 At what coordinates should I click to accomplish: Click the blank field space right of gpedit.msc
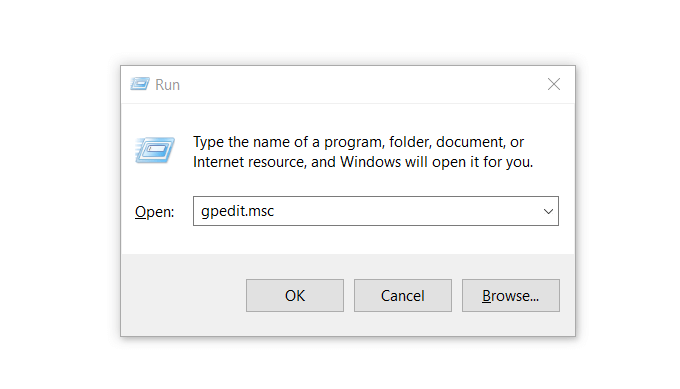pyautogui.click(x=408, y=211)
